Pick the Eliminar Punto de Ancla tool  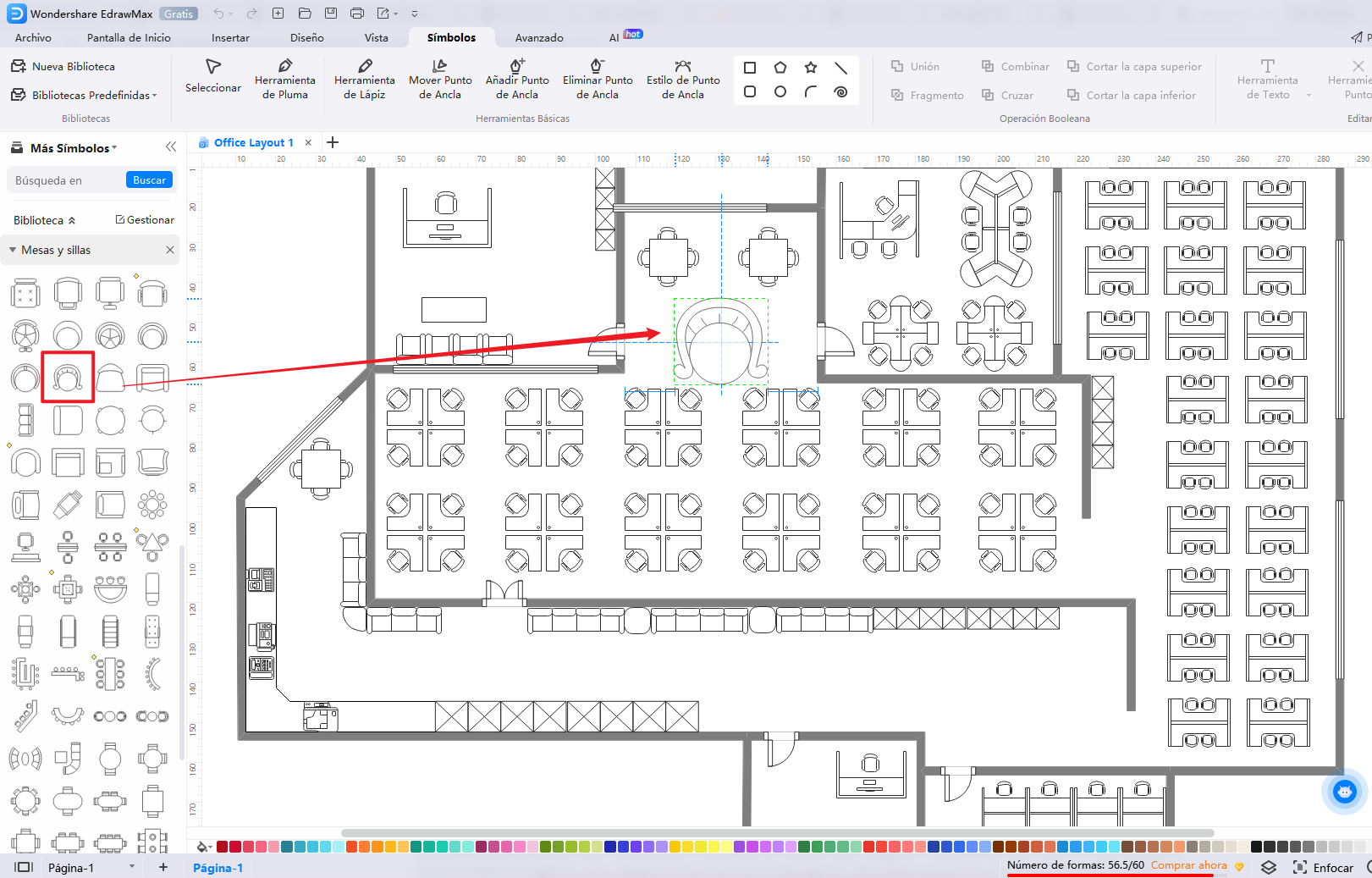(597, 79)
